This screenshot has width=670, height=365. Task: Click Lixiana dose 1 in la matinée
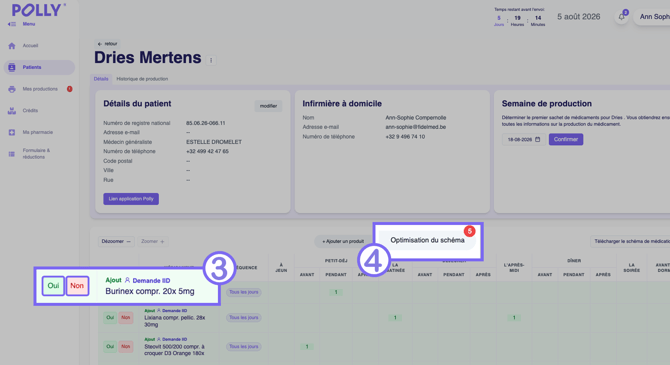(x=395, y=318)
